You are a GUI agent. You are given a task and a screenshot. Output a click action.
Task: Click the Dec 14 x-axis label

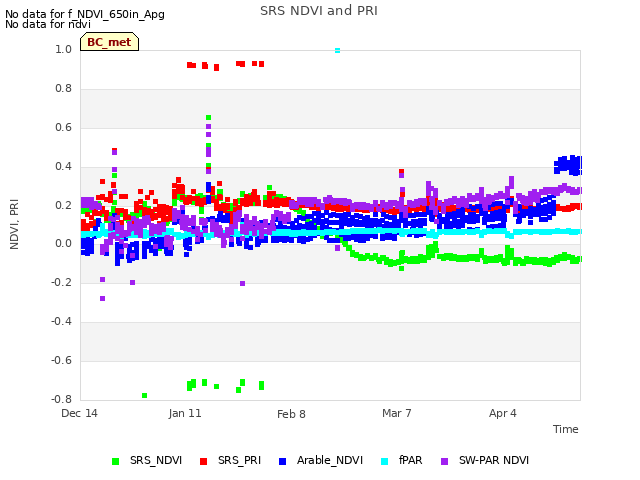click(79, 413)
